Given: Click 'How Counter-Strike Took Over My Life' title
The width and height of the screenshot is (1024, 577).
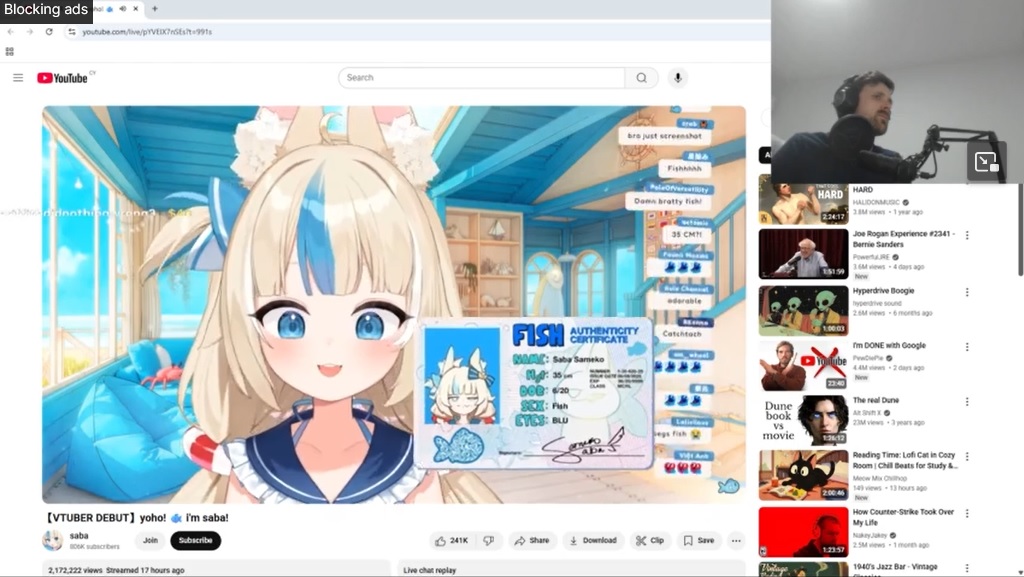Looking at the screenshot, I should (903, 518).
